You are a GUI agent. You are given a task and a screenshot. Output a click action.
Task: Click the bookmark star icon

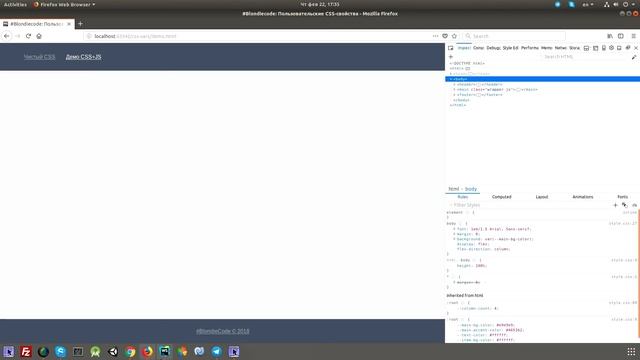454,36
